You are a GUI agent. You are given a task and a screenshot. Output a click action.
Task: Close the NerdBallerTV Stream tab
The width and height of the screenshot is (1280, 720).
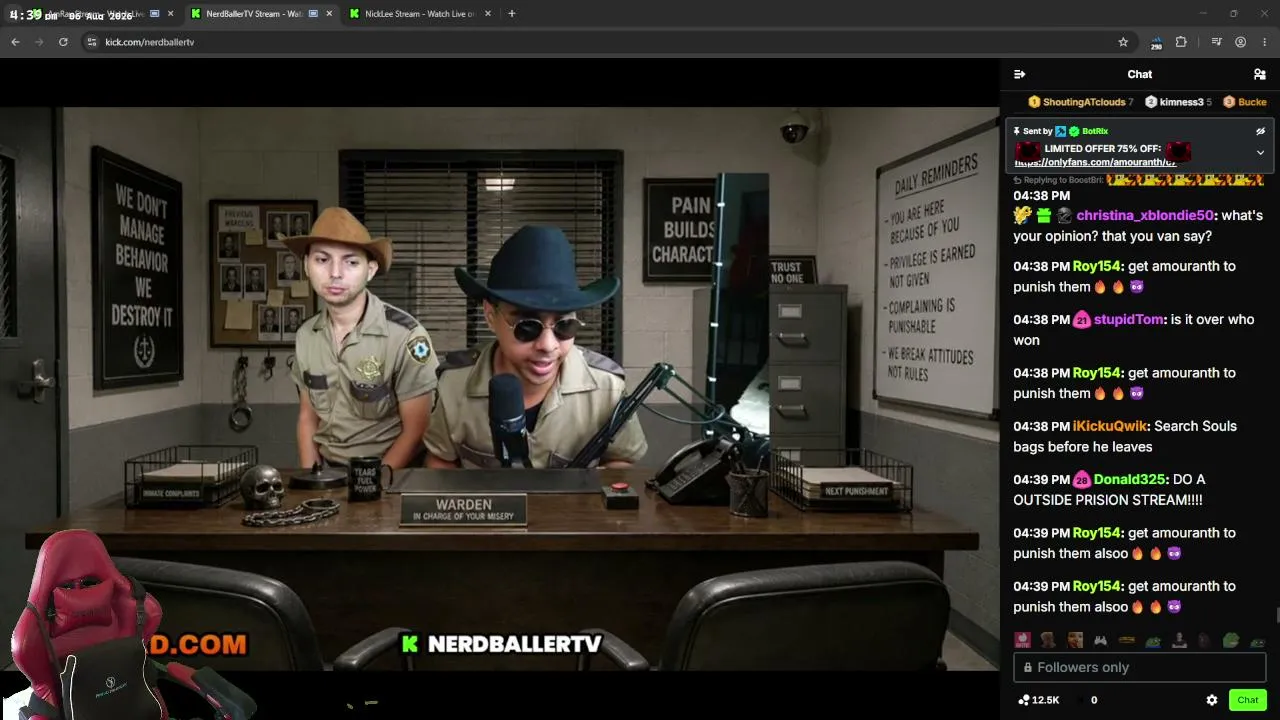pyautogui.click(x=329, y=14)
